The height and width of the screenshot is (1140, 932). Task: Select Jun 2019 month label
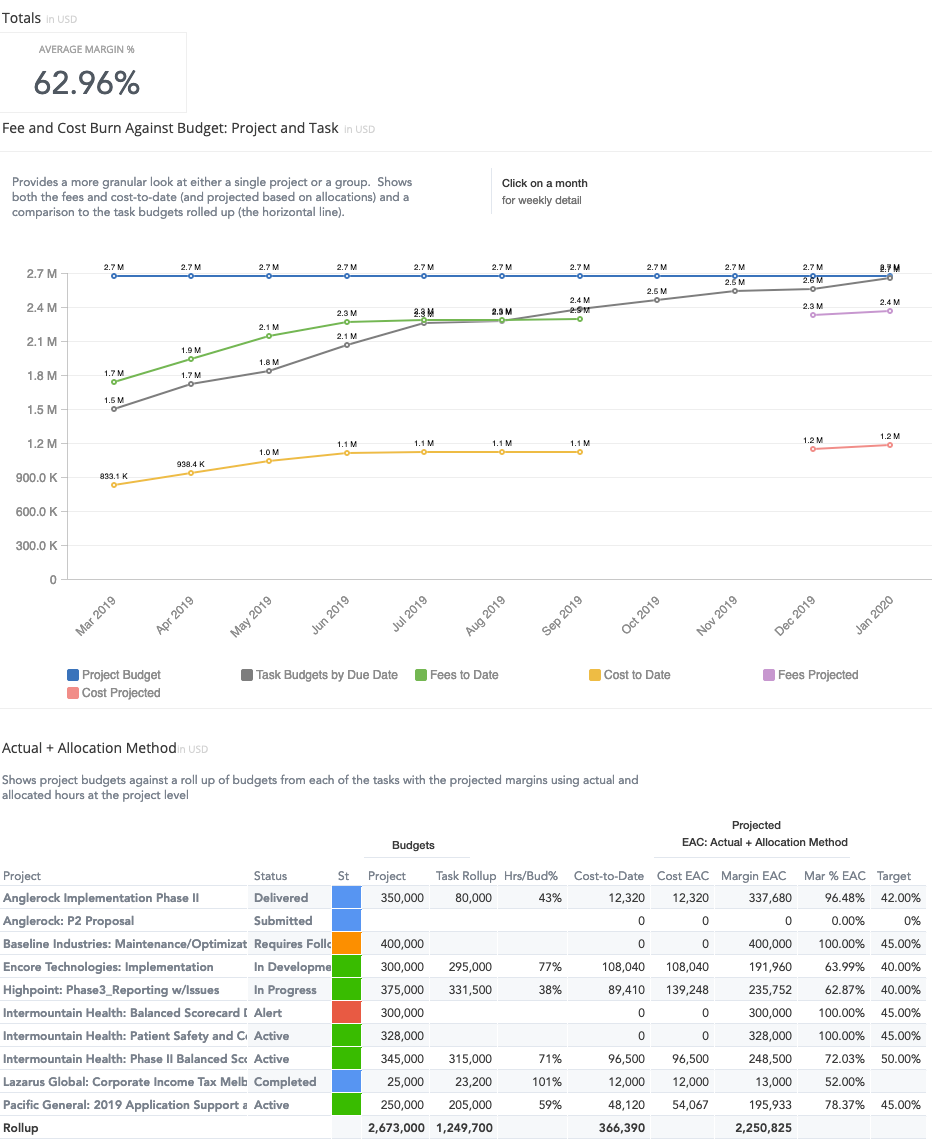click(330, 615)
